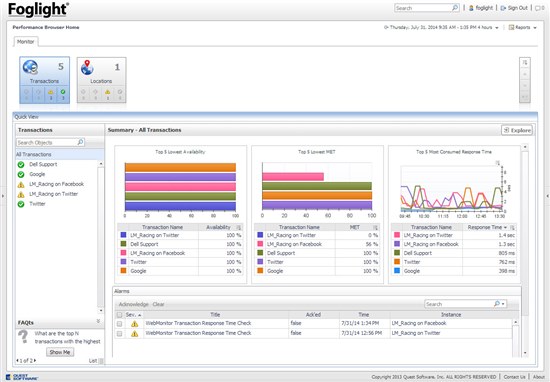Click the Instance column header in Alarms
Image resolution: width=550 pixels, height=382 pixels.
click(451, 315)
